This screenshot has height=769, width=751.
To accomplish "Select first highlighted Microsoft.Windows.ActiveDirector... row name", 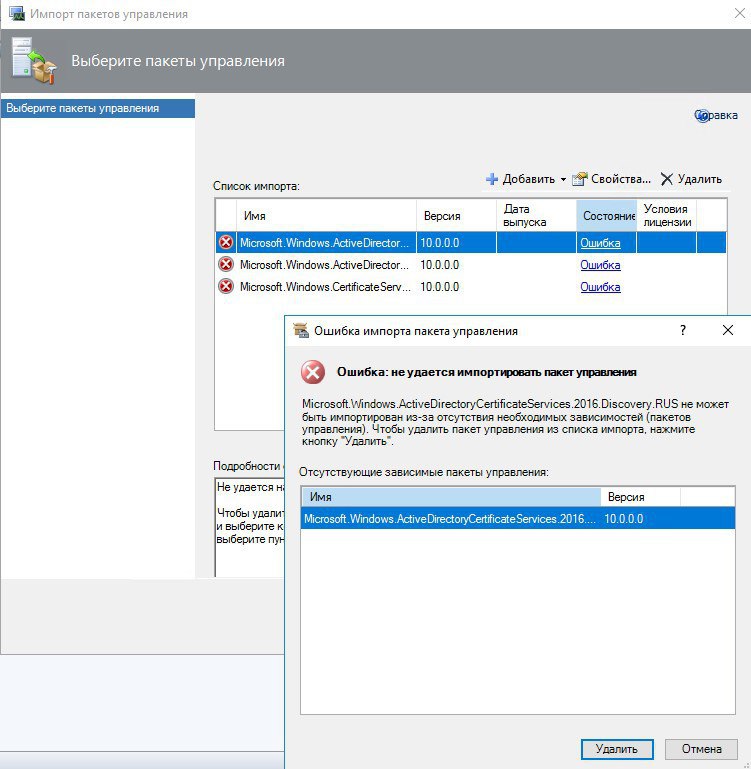I will [324, 243].
